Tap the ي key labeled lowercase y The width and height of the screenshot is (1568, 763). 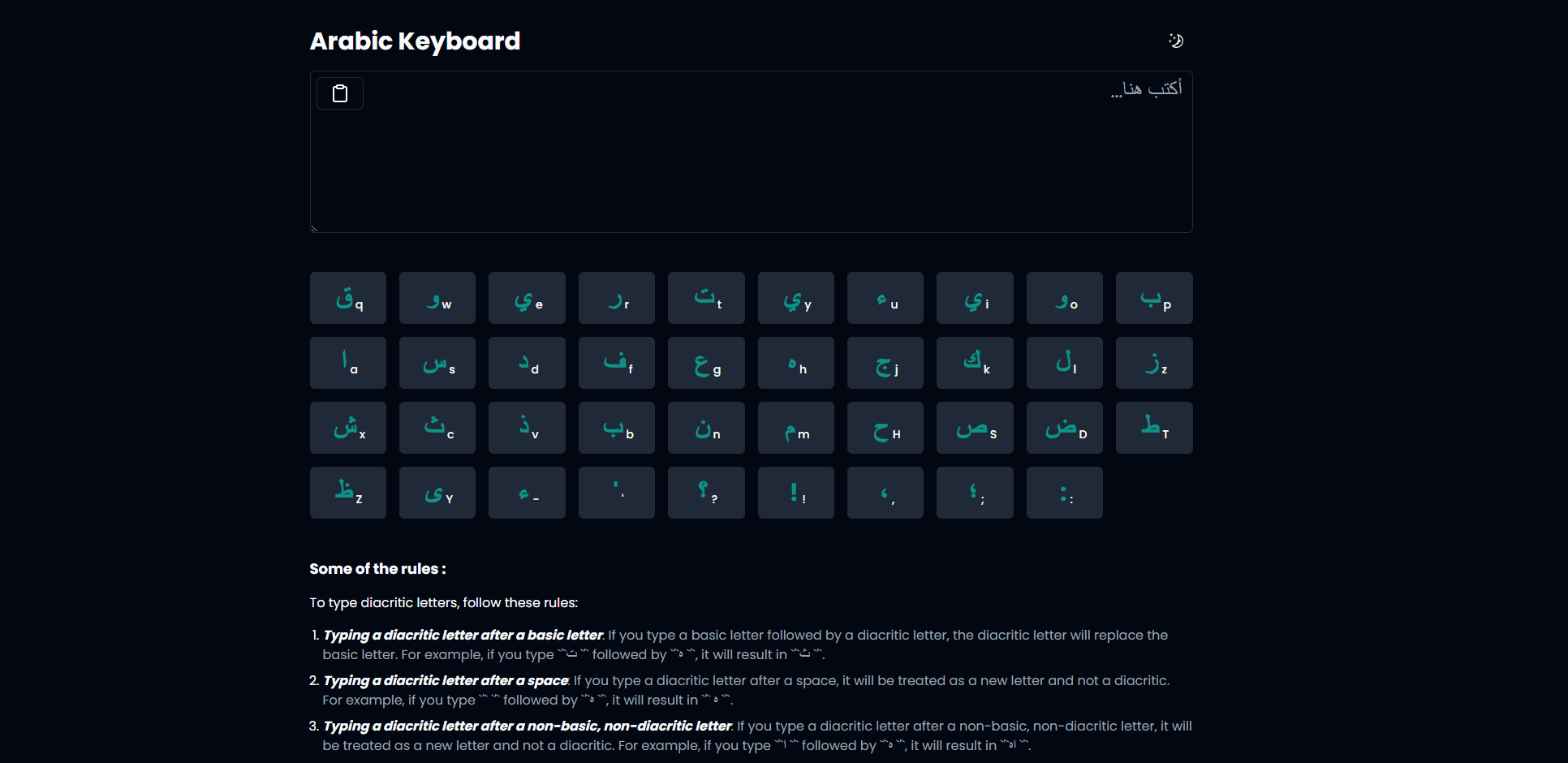(x=796, y=298)
